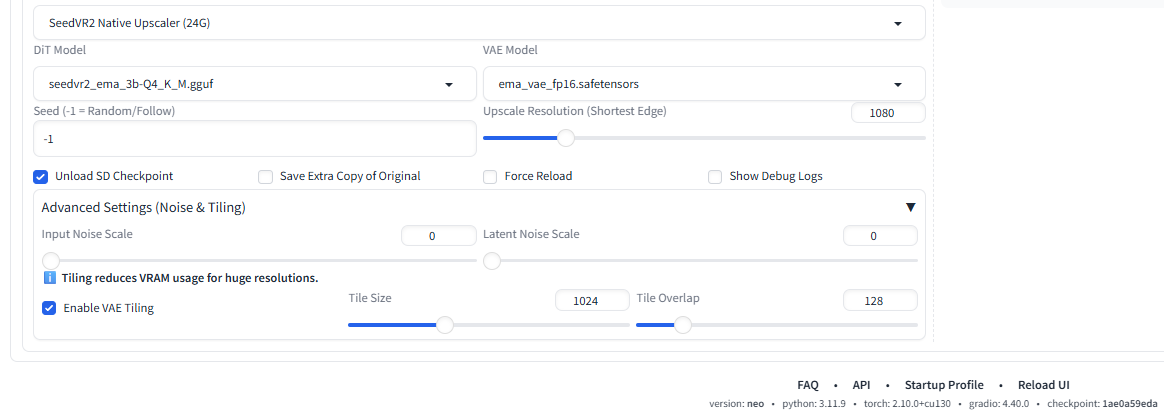Open the API link in footer
1164x418 pixels.
(861, 385)
